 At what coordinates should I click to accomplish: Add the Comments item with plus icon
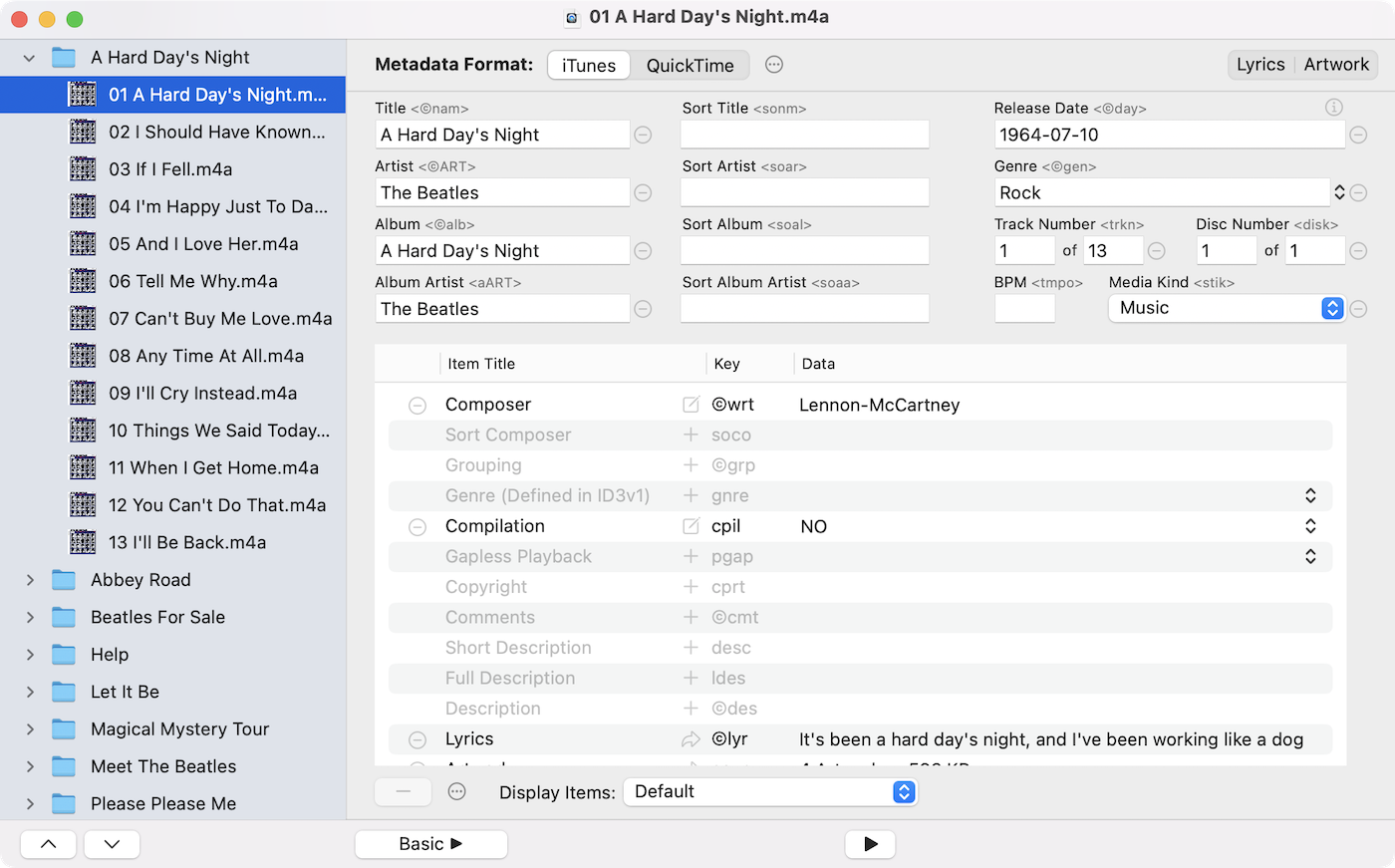(x=691, y=617)
